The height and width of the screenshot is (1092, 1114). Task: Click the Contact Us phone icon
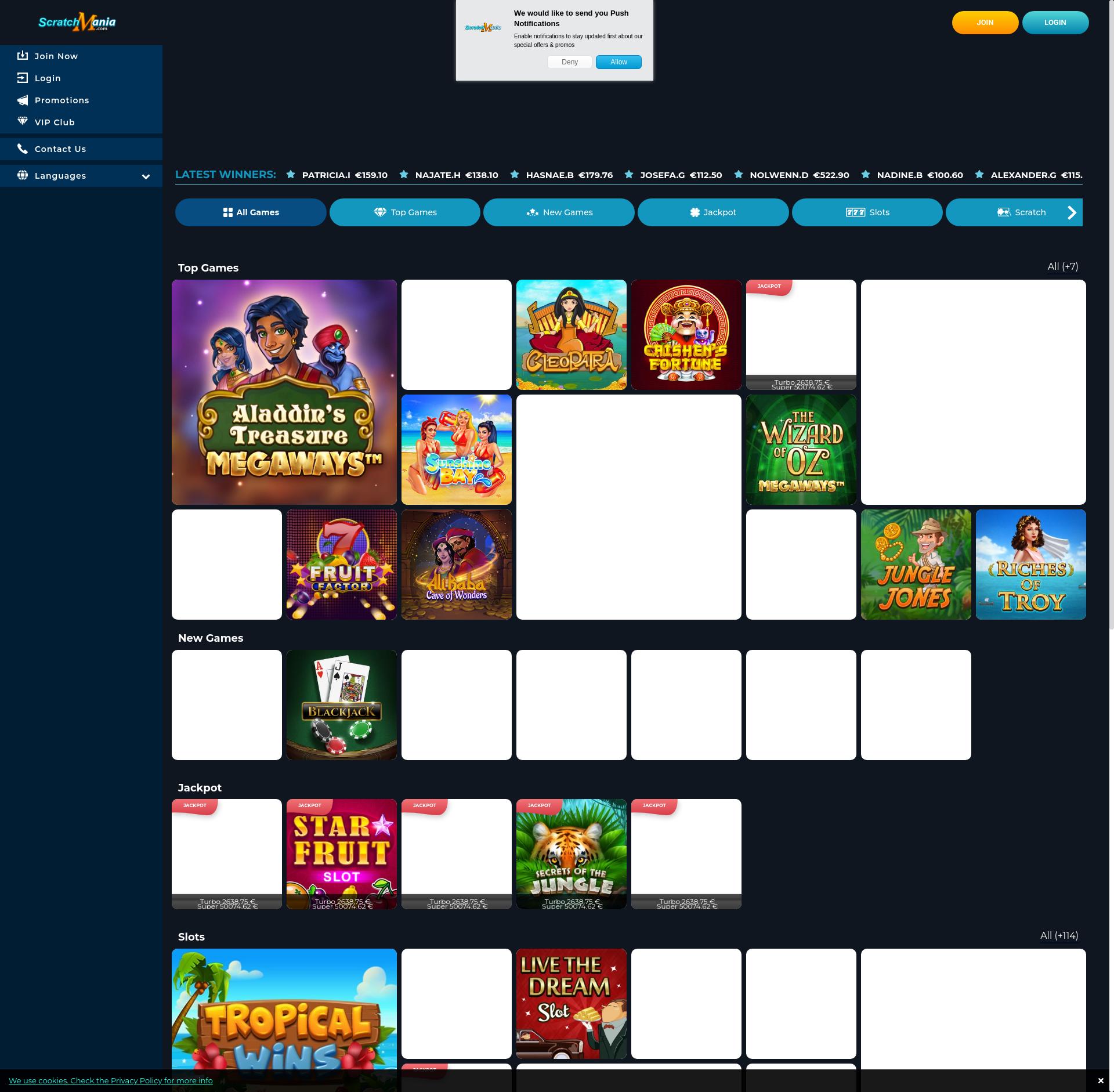23,149
